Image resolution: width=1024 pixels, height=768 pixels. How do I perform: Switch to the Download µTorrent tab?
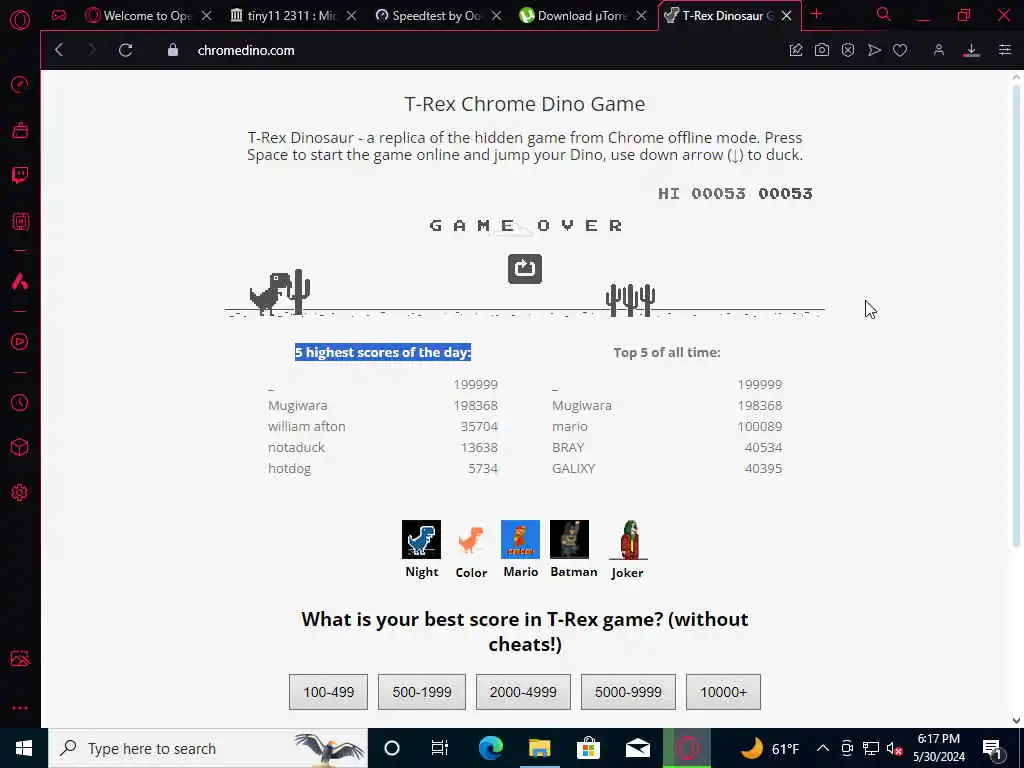[574, 16]
